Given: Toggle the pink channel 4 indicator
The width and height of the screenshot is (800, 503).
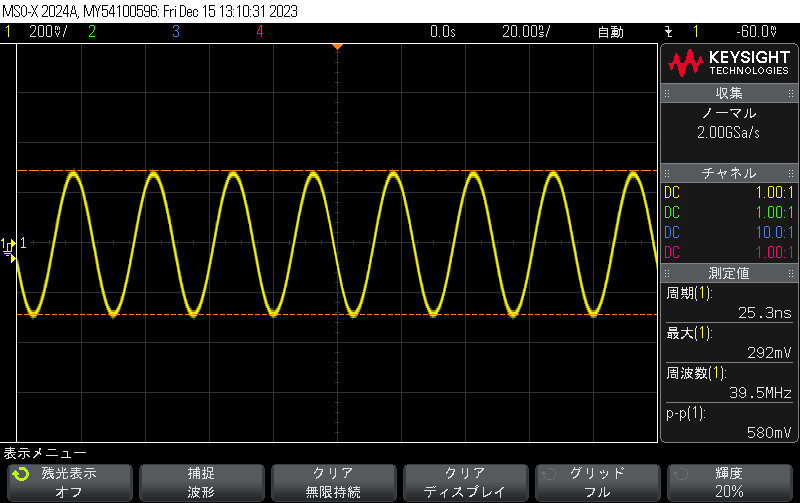Looking at the screenshot, I should pyautogui.click(x=259, y=32).
